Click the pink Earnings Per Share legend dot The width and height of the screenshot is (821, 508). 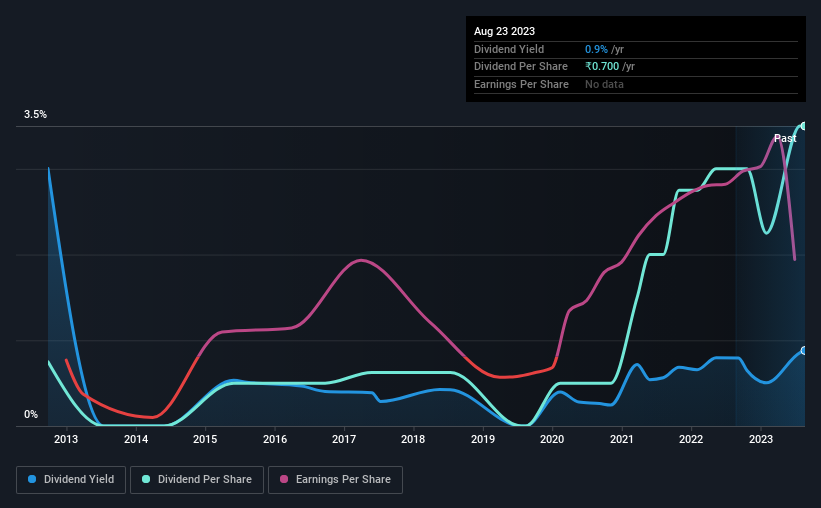(284, 479)
